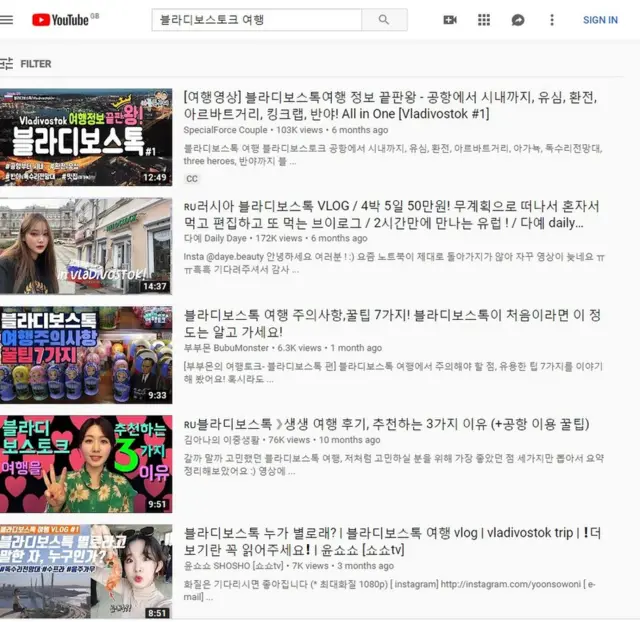Visit the 김아나의 이중생활 channel
Screen dimensions: 640x622
tap(221, 440)
